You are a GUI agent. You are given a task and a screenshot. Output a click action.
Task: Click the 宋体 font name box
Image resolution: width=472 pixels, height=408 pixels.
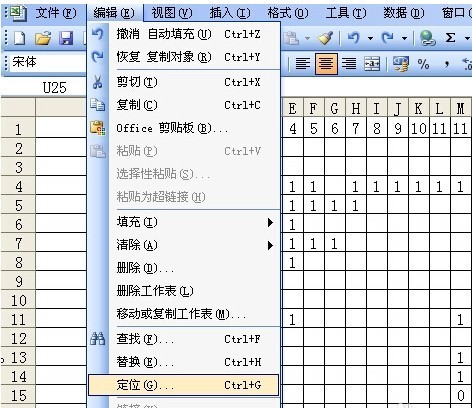(x=47, y=62)
